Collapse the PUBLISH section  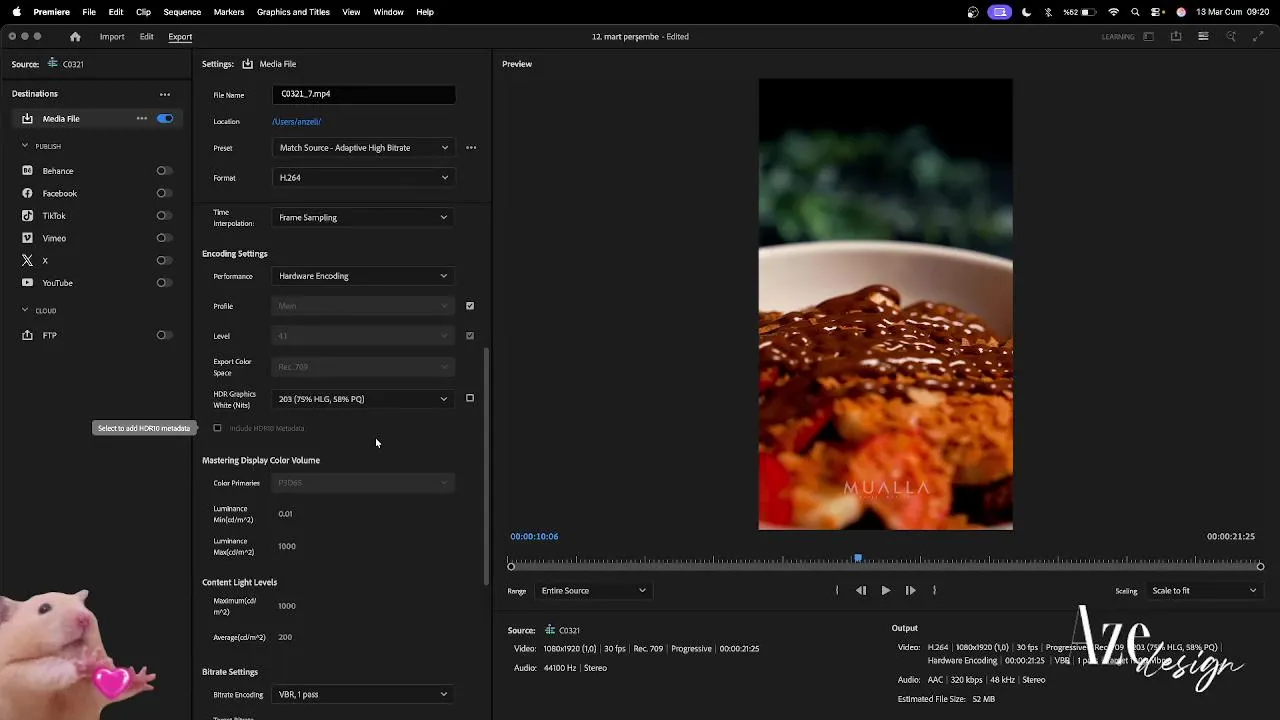point(25,146)
